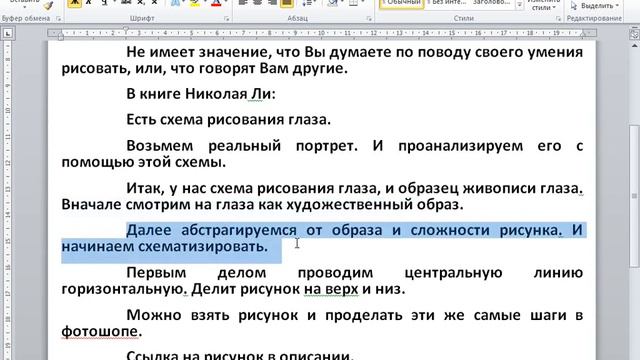Align paragraph to the right
The image size is (640, 360).
(272, 3)
